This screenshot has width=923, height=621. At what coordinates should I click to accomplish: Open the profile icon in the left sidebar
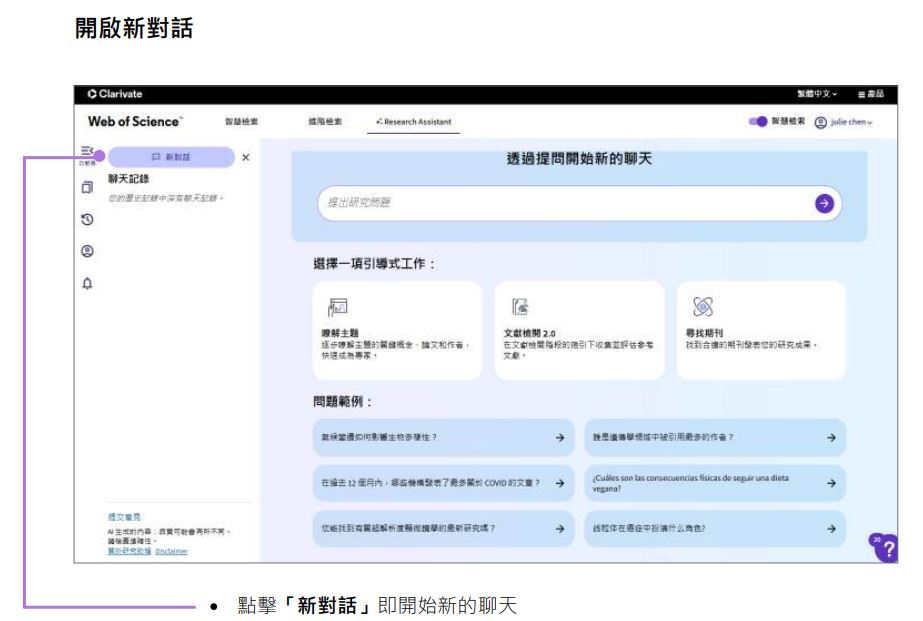point(87,251)
